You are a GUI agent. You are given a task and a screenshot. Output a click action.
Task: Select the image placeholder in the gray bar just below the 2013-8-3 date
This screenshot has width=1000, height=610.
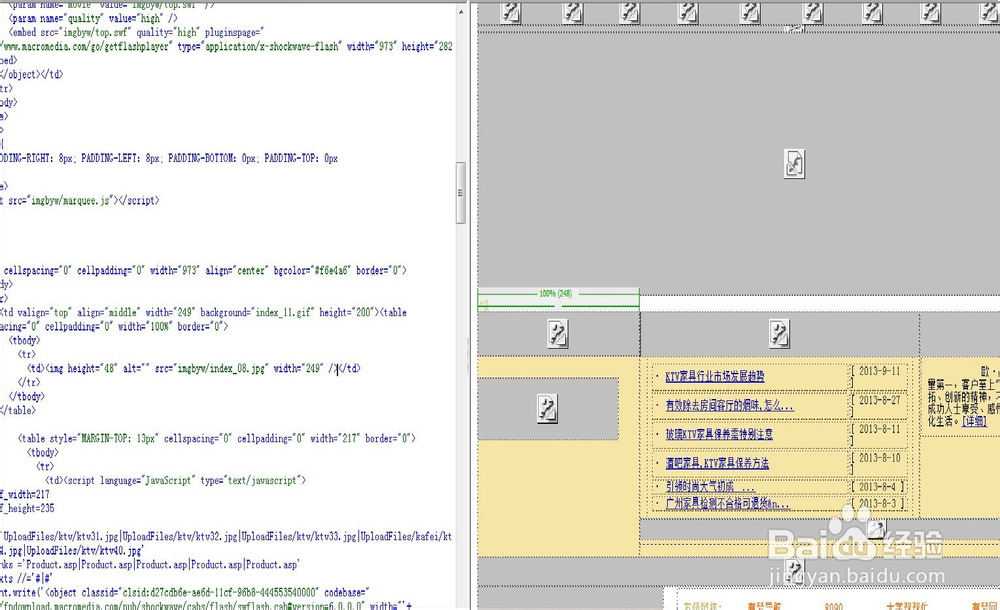point(876,528)
